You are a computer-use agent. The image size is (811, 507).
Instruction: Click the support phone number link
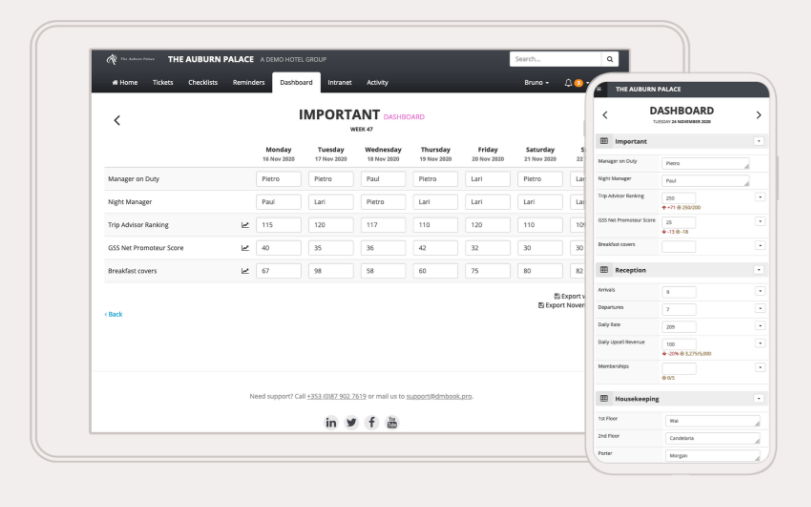pyautogui.click(x=337, y=396)
